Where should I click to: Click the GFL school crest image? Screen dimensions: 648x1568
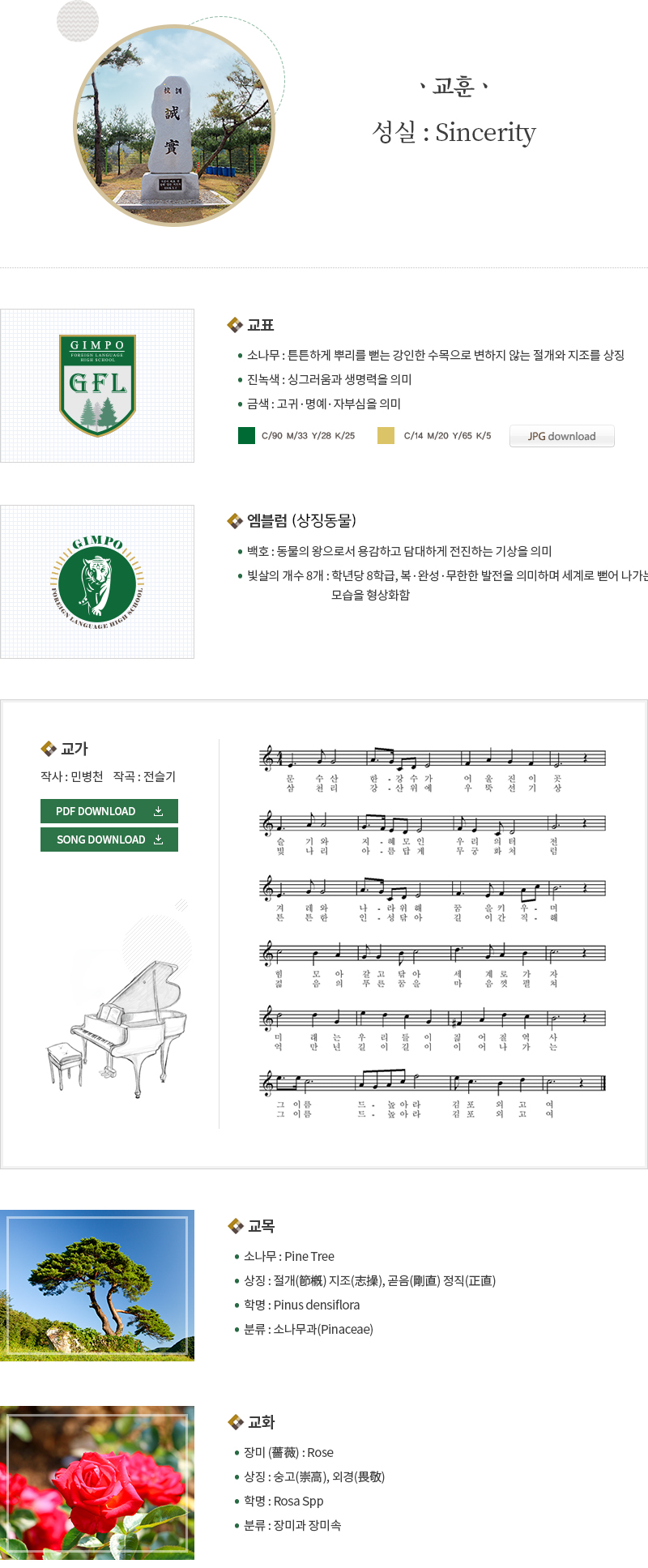click(x=97, y=386)
